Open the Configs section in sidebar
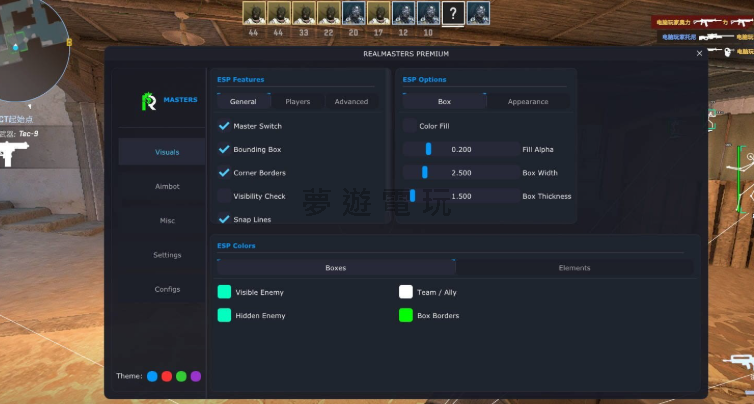 pyautogui.click(x=167, y=289)
